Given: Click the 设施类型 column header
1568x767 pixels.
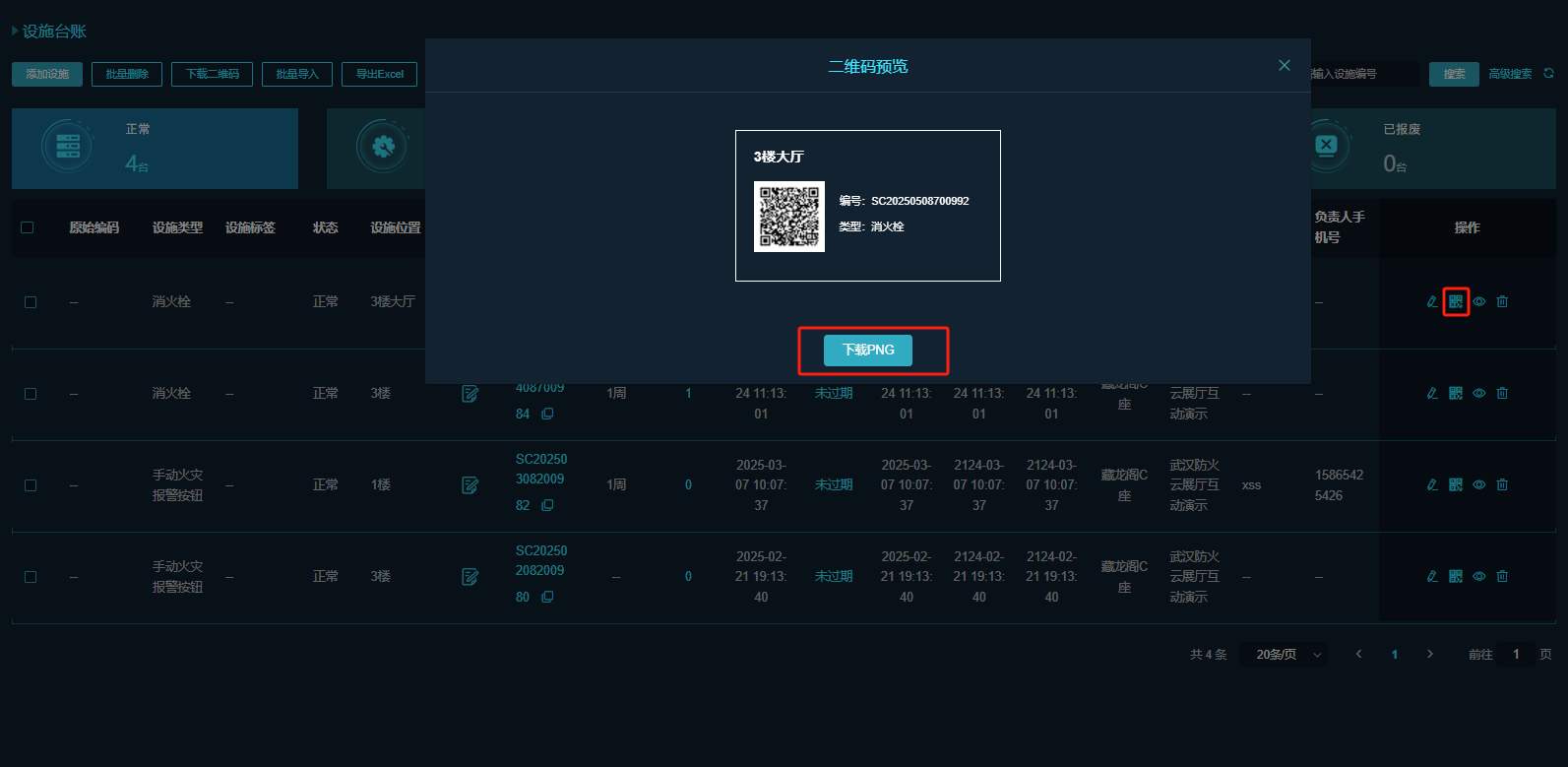Looking at the screenshot, I should [x=177, y=227].
